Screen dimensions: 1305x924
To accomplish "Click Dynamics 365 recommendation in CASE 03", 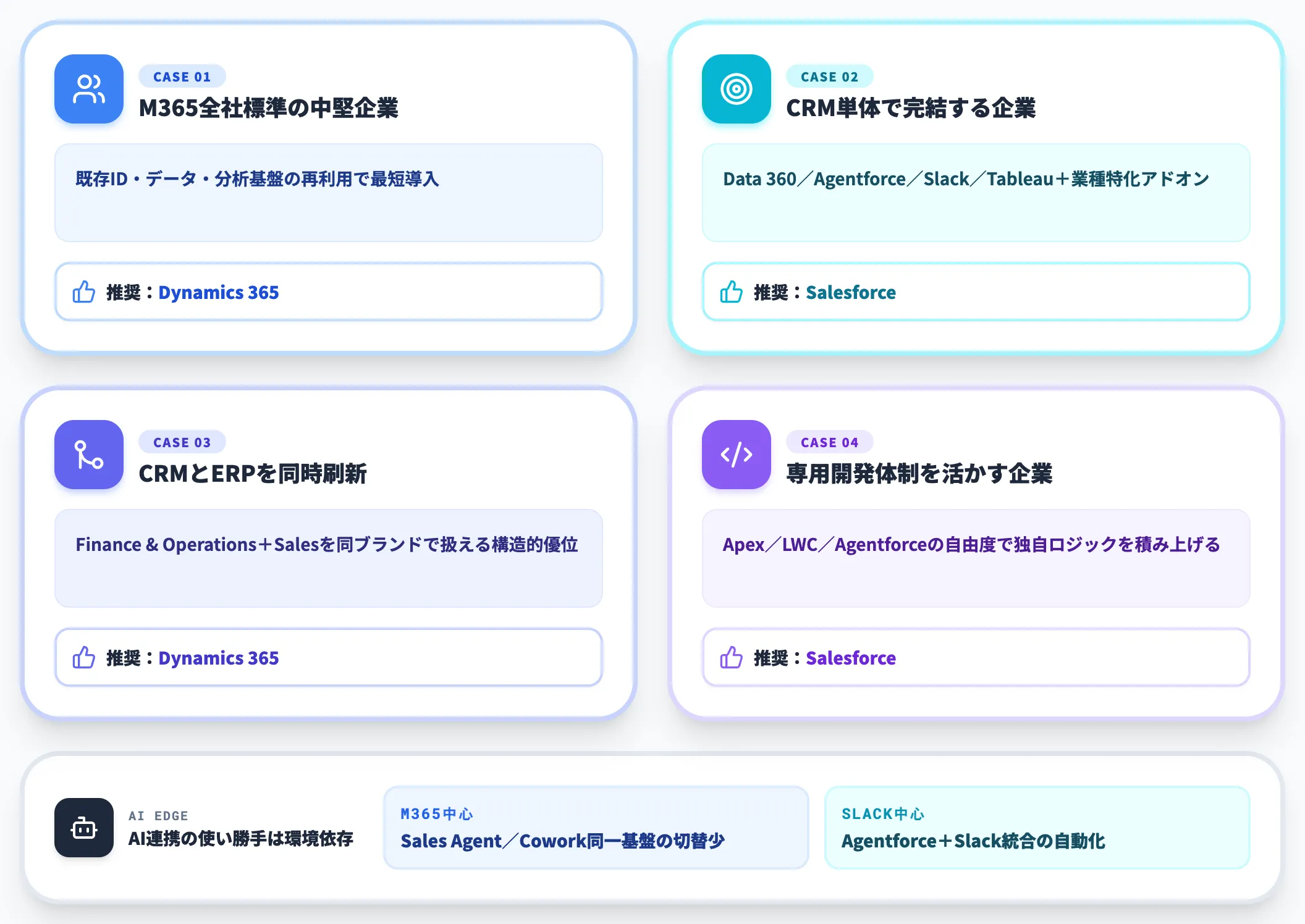I will 219,658.
